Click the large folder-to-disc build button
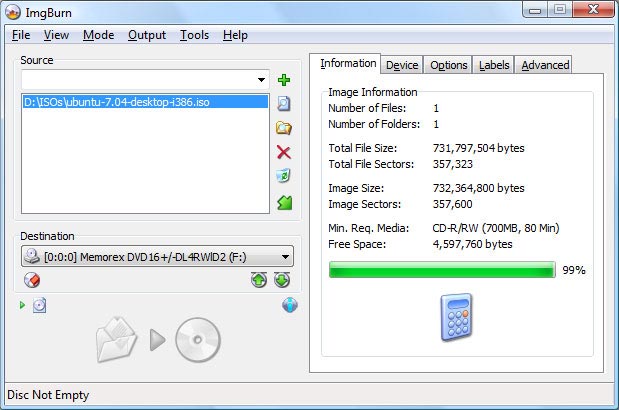 click(x=158, y=340)
